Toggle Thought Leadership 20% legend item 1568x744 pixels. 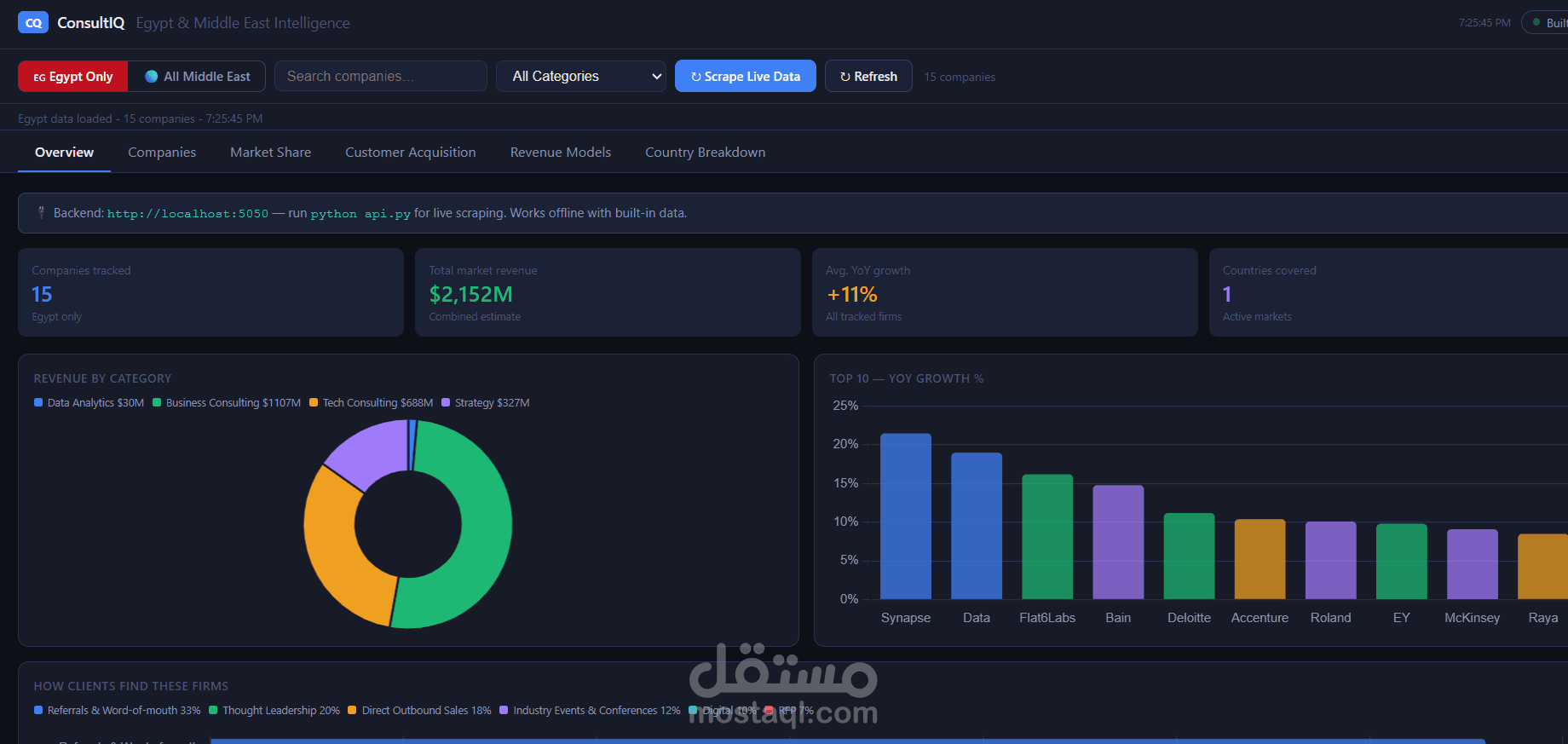tap(274, 711)
